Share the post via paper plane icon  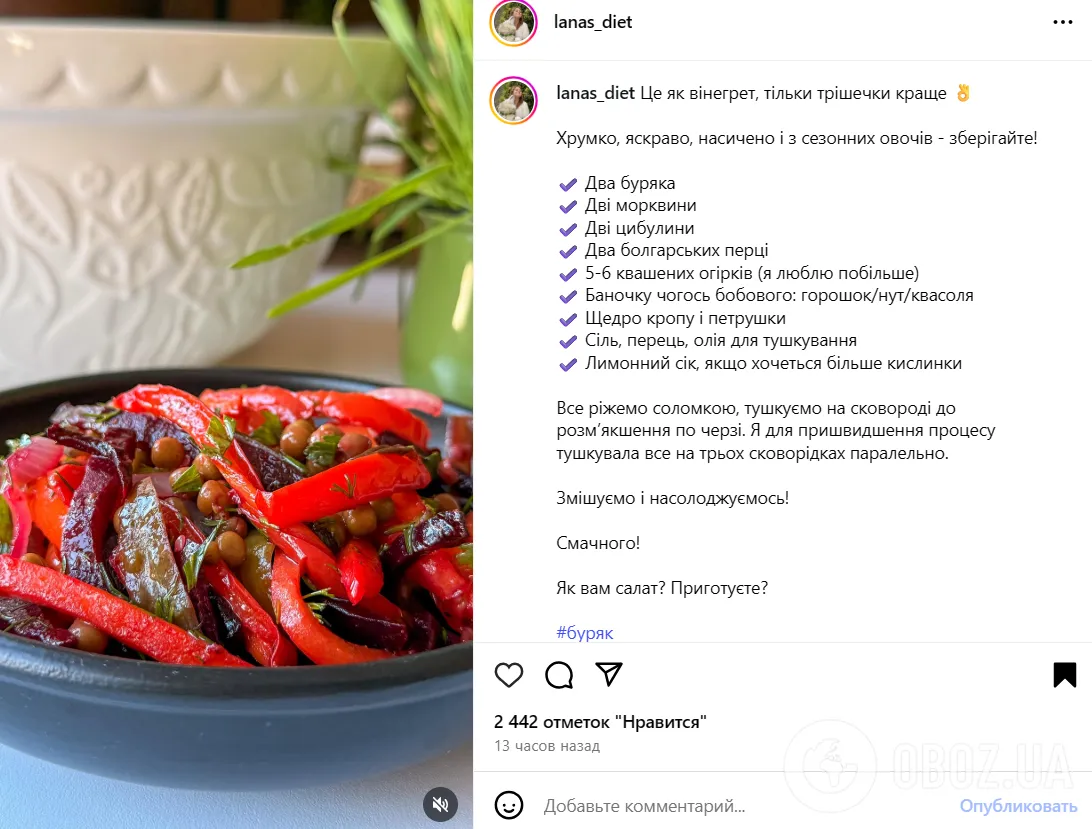pyautogui.click(x=609, y=674)
